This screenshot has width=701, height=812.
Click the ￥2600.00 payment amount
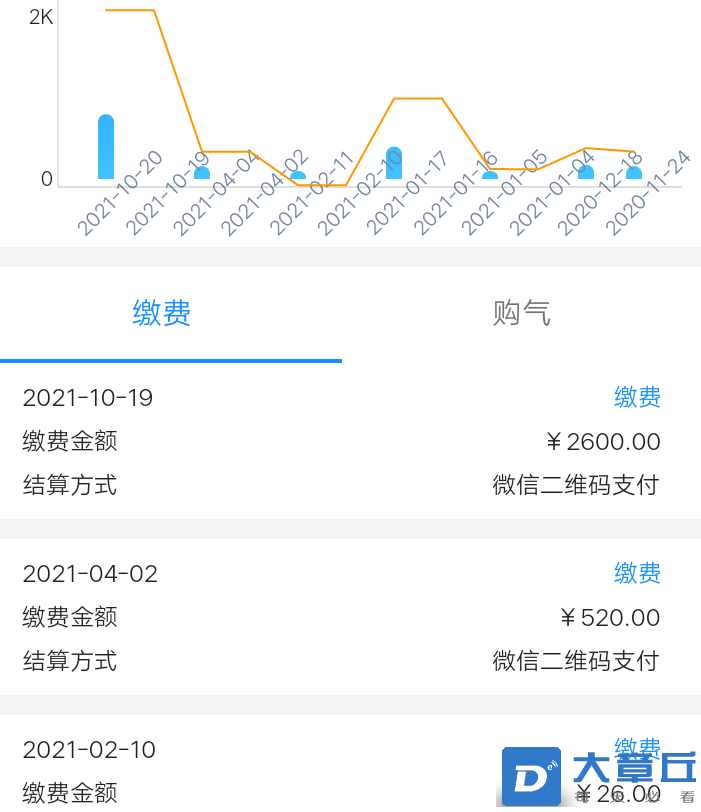tap(603, 442)
